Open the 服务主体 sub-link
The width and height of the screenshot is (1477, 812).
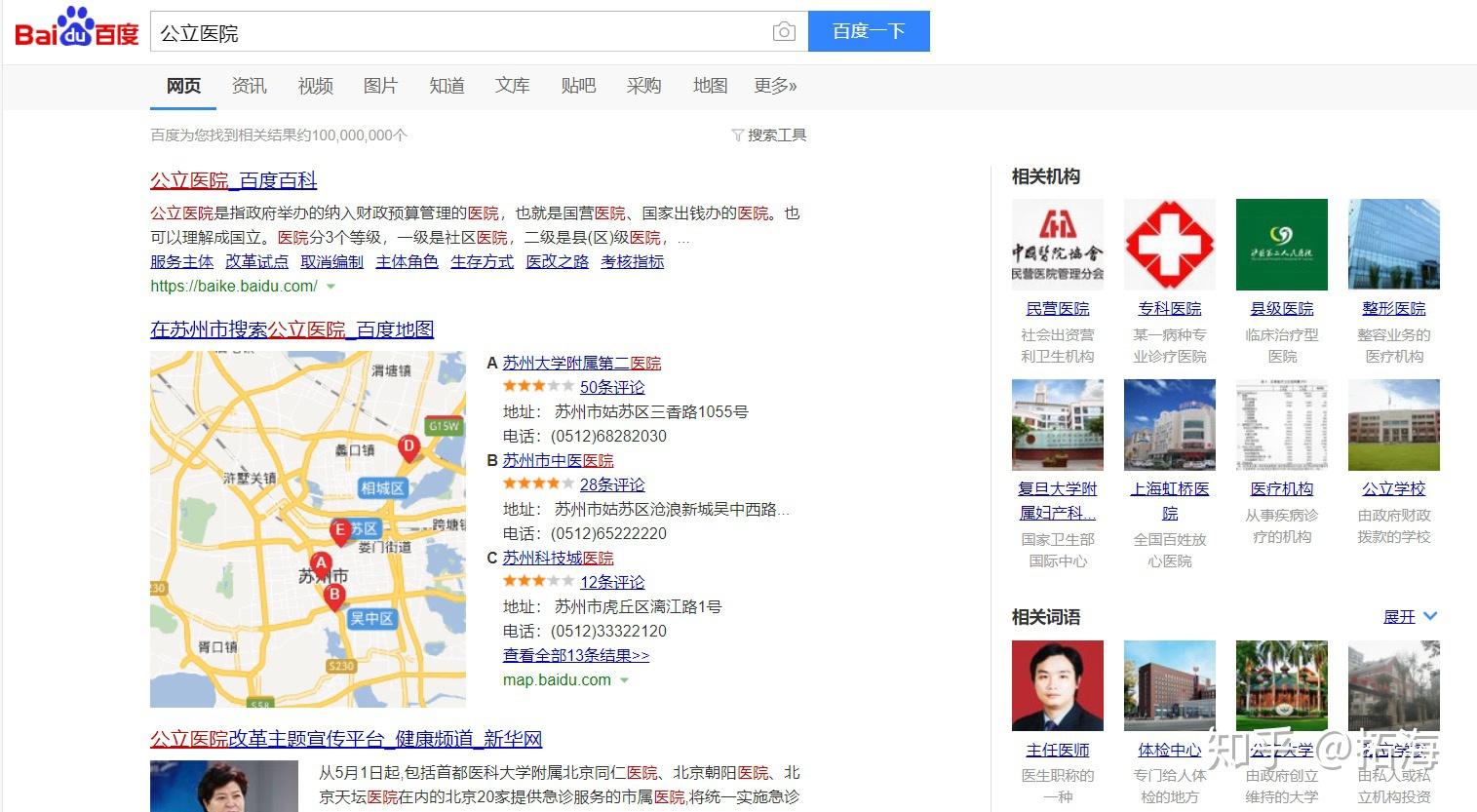tap(181, 261)
